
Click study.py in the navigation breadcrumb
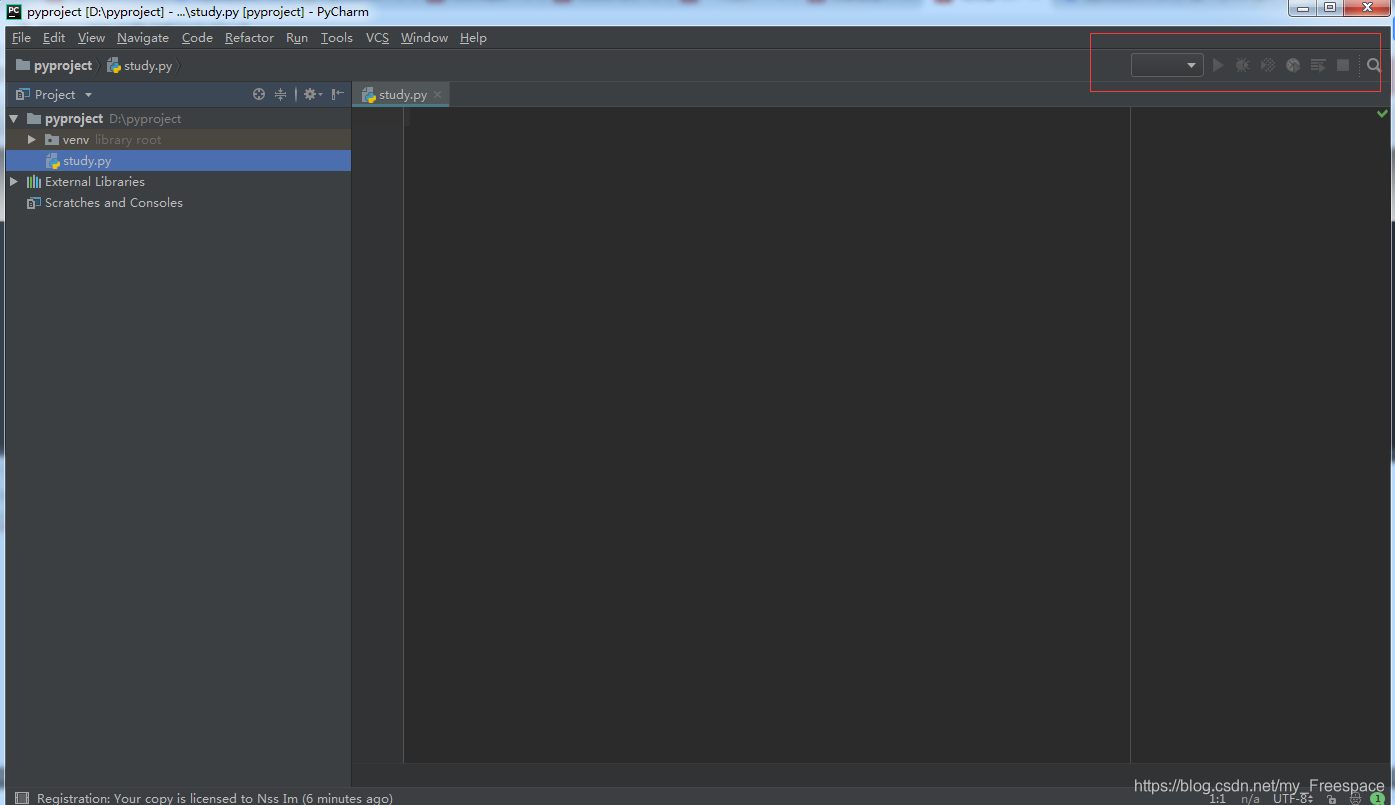(x=139, y=65)
